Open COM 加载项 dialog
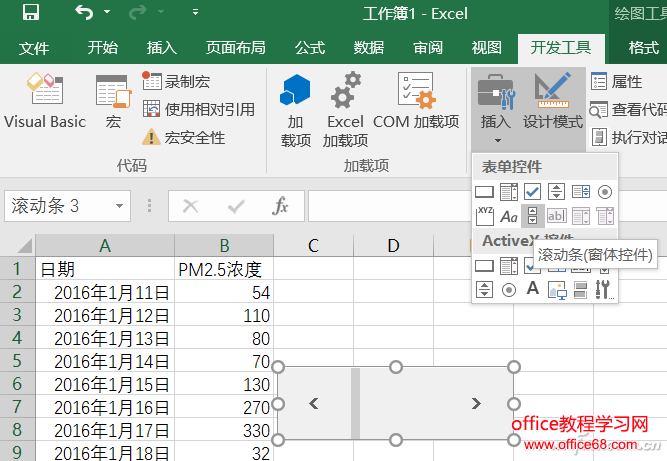Screen dimensions: 667x461 (x=416, y=101)
